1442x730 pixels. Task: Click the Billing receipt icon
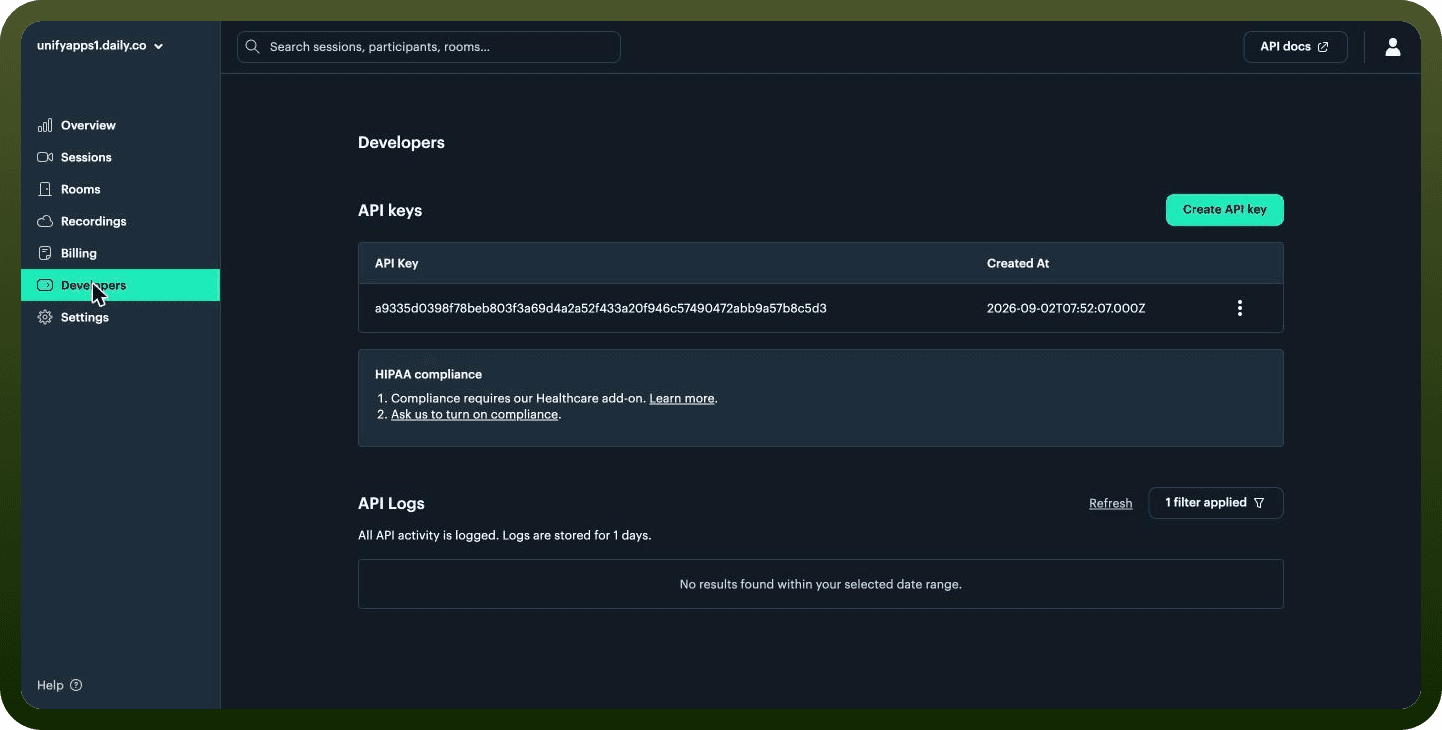pyautogui.click(x=45, y=253)
